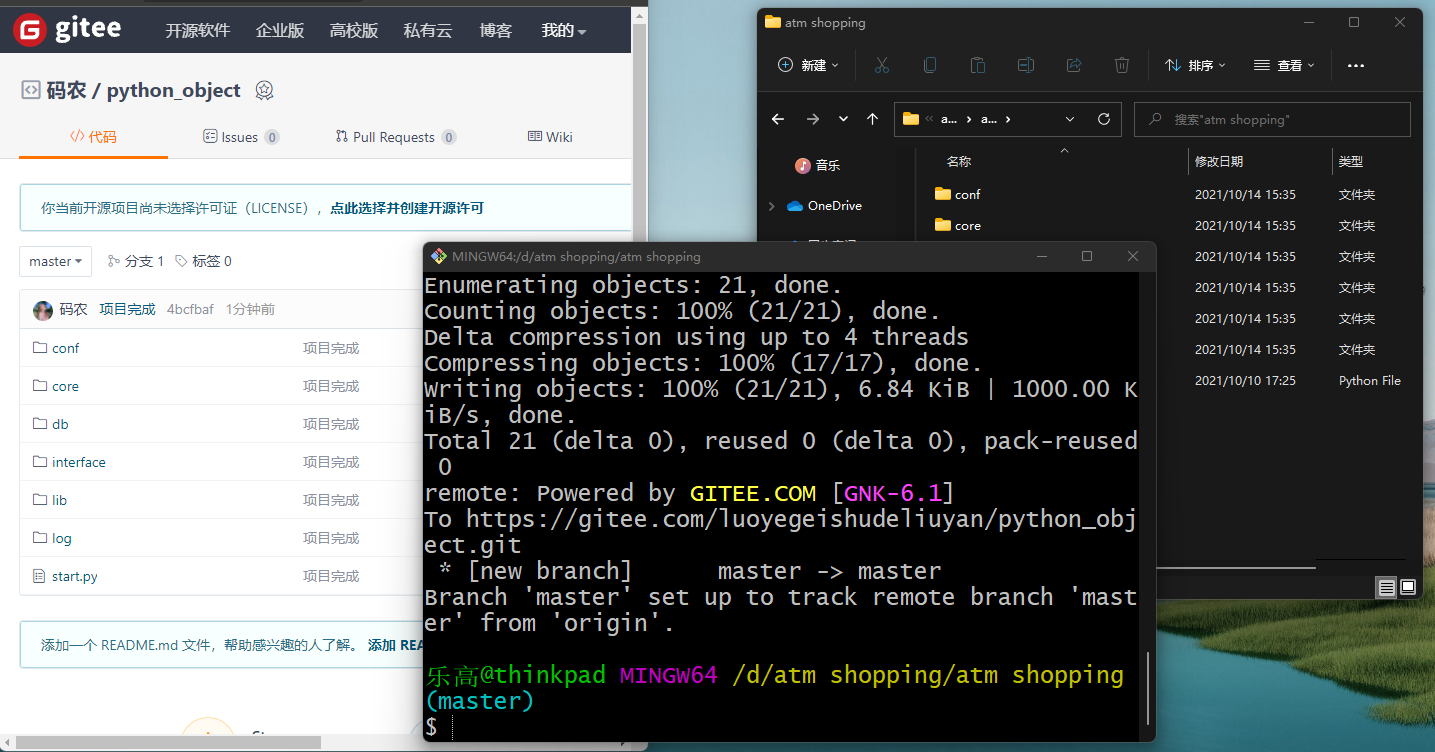This screenshot has width=1435, height=752.
Task: Click the Git Bash icon in terminal title bar
Action: (438, 256)
